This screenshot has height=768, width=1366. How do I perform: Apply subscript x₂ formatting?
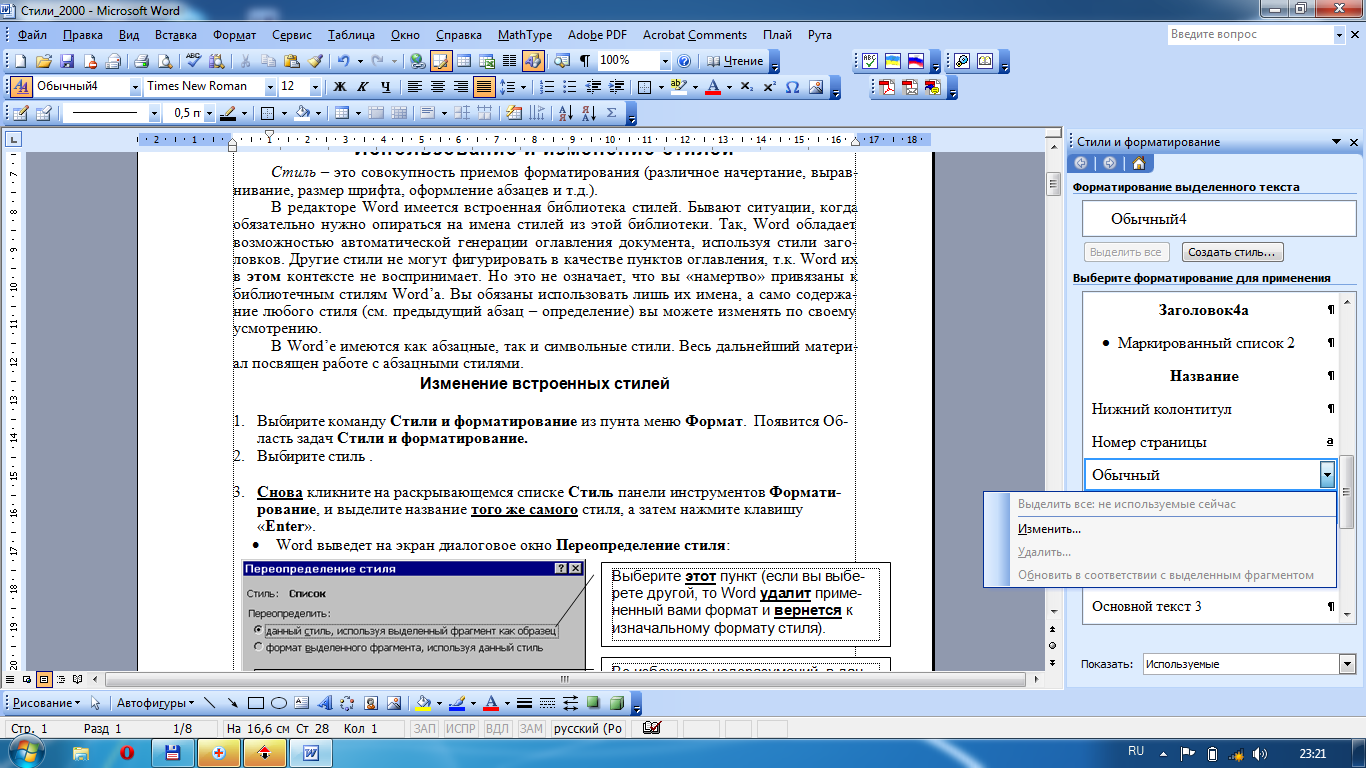[746, 87]
